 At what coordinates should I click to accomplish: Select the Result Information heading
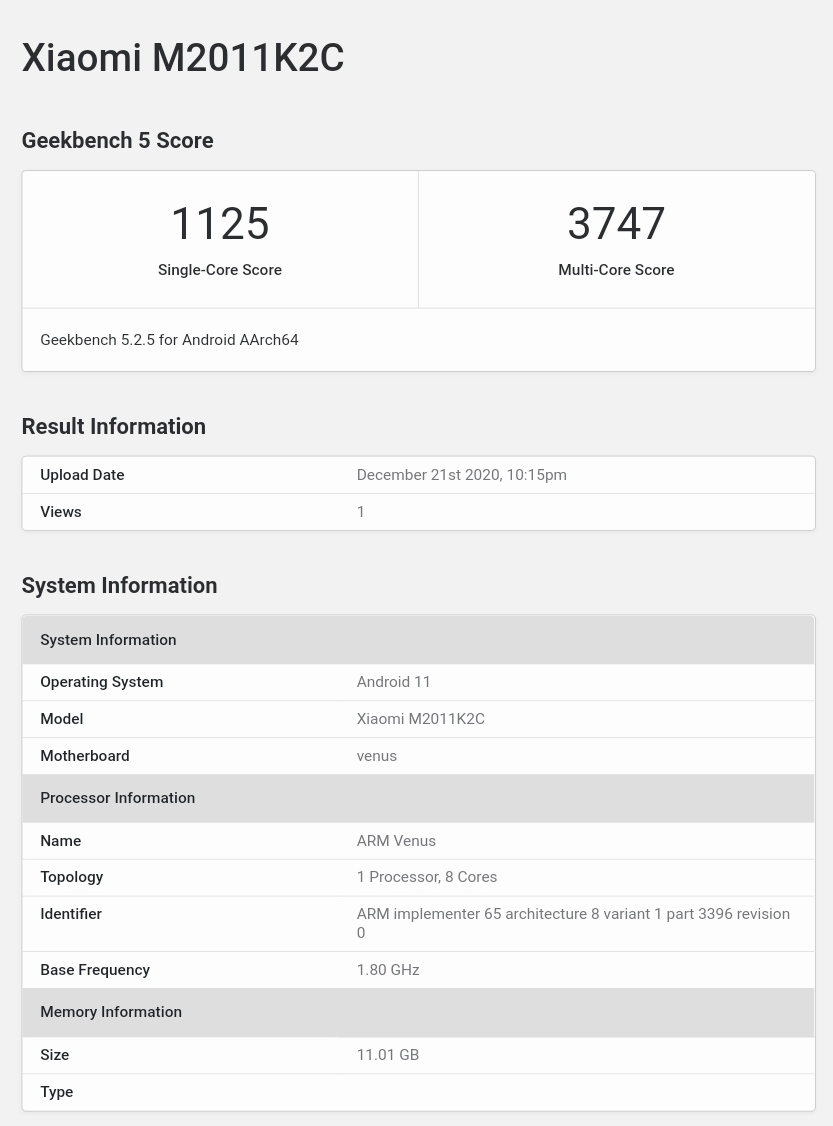[x=113, y=427]
